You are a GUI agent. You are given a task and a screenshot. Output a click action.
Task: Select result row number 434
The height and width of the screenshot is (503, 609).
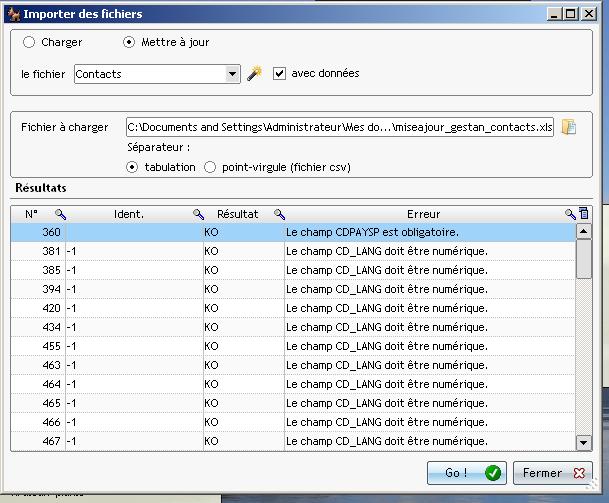coord(293,327)
